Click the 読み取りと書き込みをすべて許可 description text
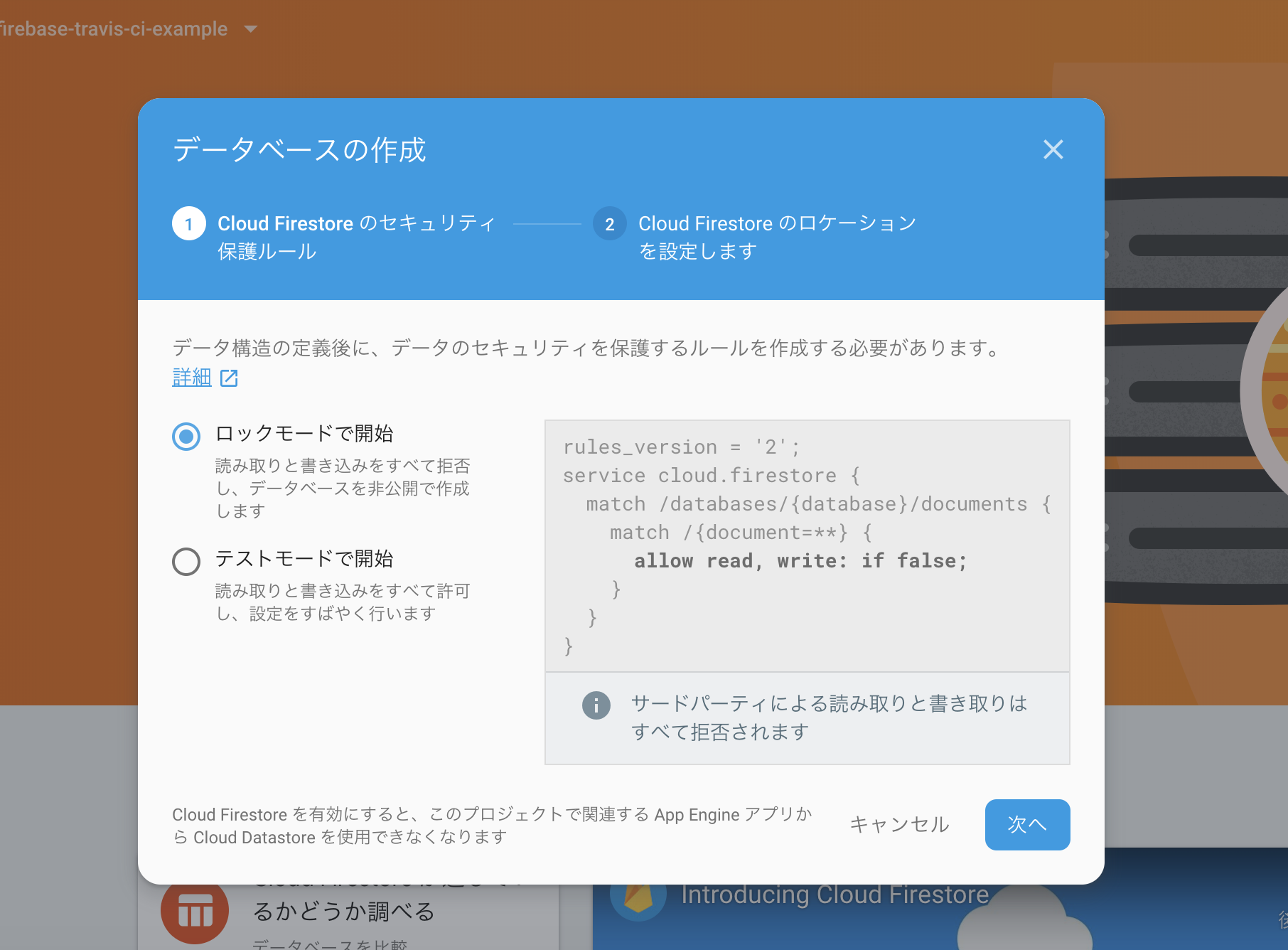The width and height of the screenshot is (1288, 950). tap(343, 602)
